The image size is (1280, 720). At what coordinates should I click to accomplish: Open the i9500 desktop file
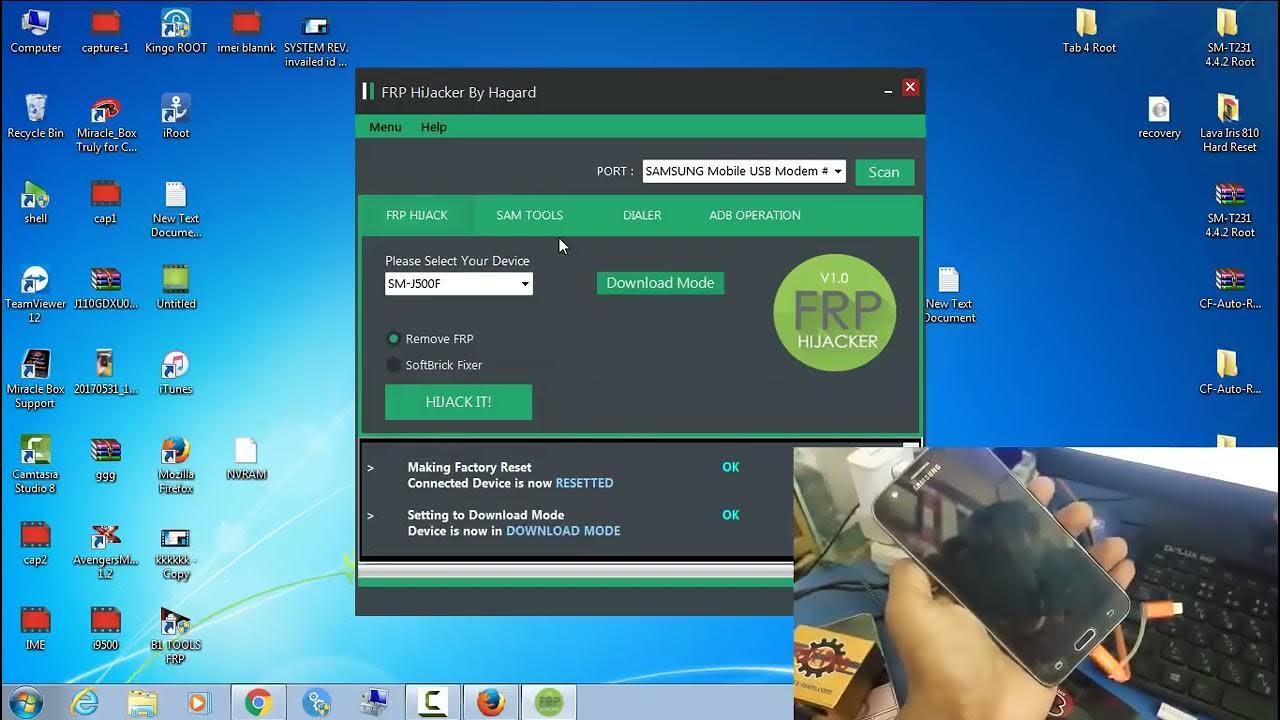[105, 628]
